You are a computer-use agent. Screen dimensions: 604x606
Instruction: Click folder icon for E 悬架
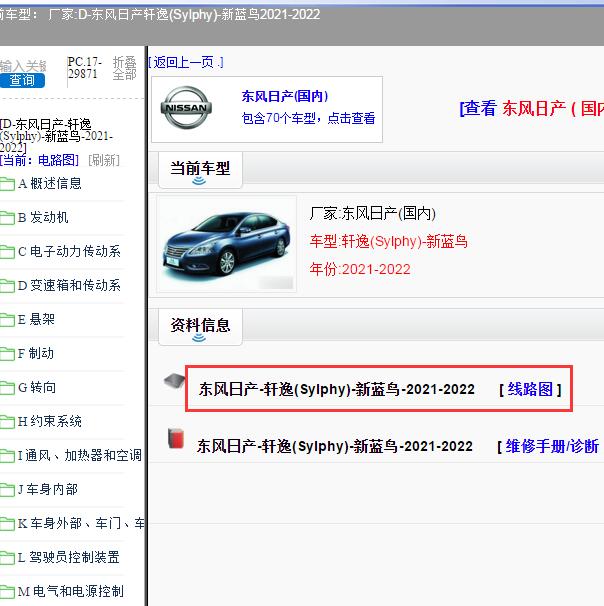(7, 320)
